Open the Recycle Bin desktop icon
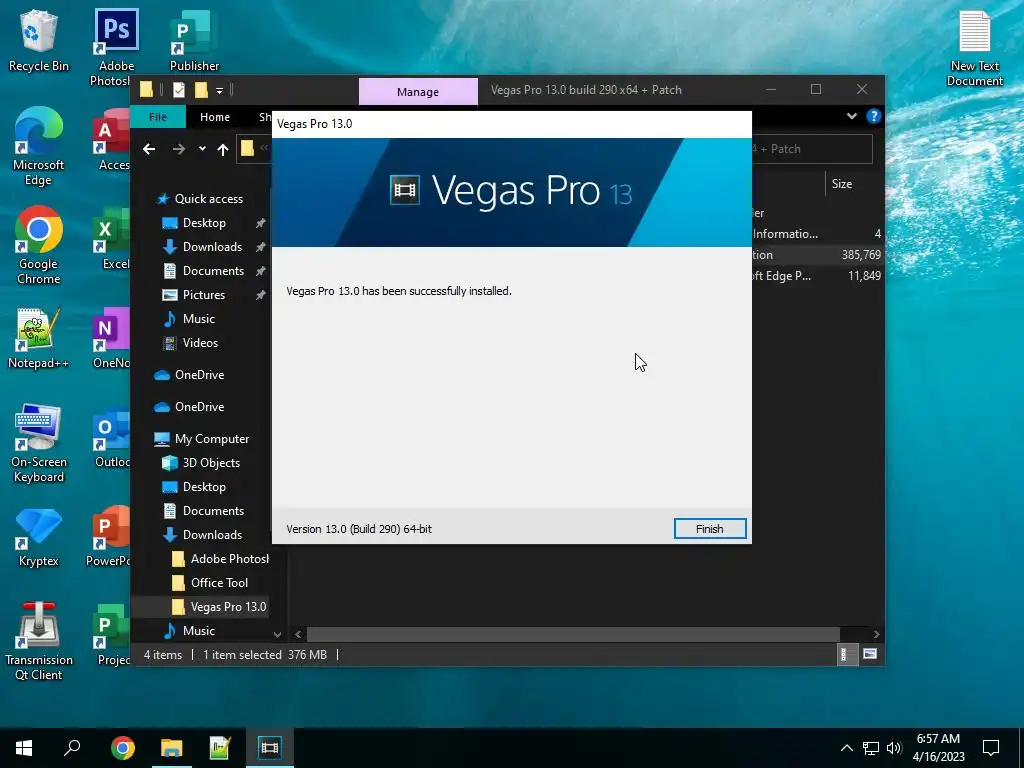 point(39,40)
